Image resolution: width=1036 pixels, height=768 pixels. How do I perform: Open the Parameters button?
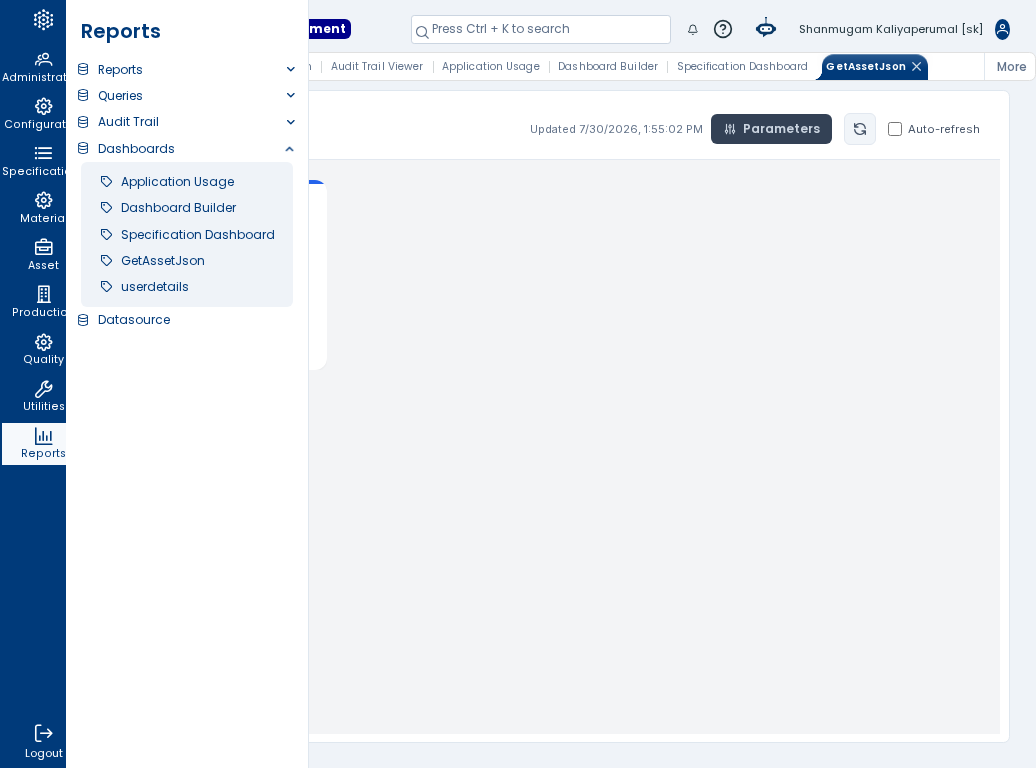[771, 129]
